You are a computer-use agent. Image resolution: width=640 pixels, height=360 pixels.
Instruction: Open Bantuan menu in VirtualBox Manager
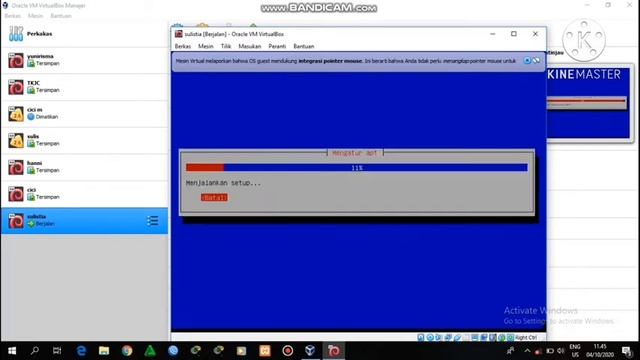[x=61, y=16]
